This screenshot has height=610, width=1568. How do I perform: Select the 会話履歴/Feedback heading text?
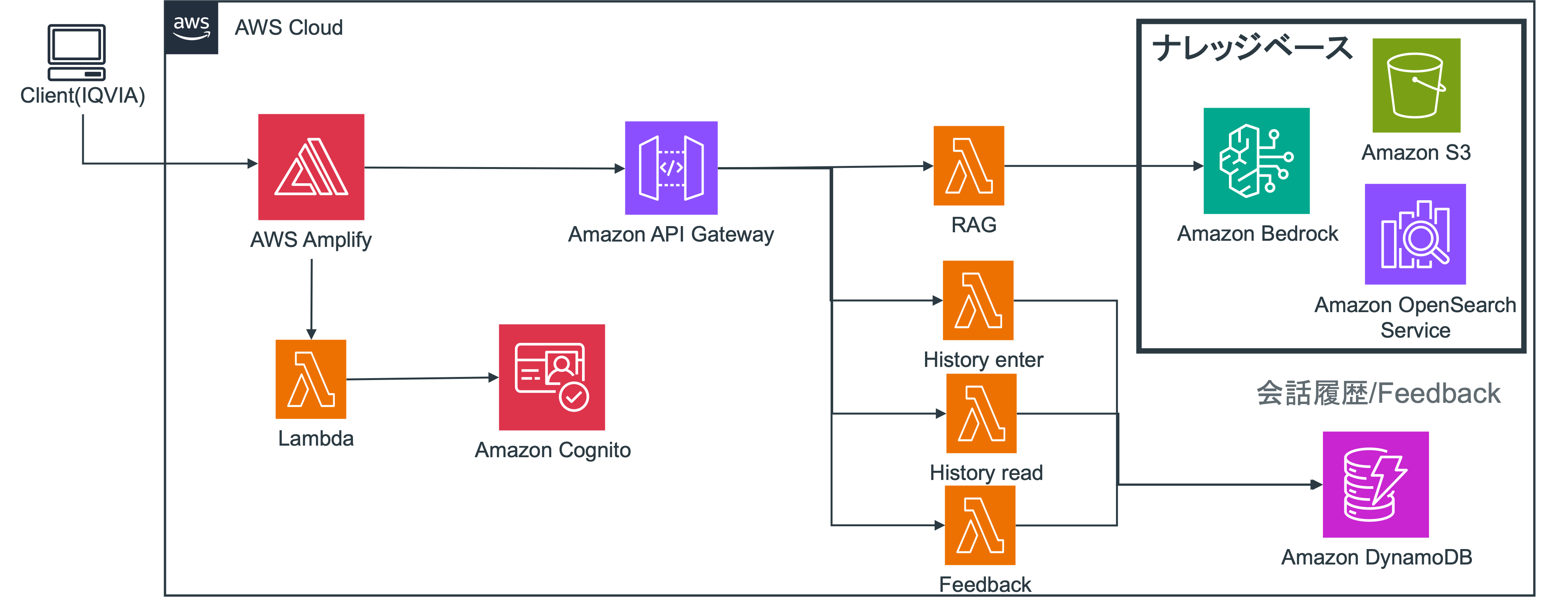[1378, 393]
